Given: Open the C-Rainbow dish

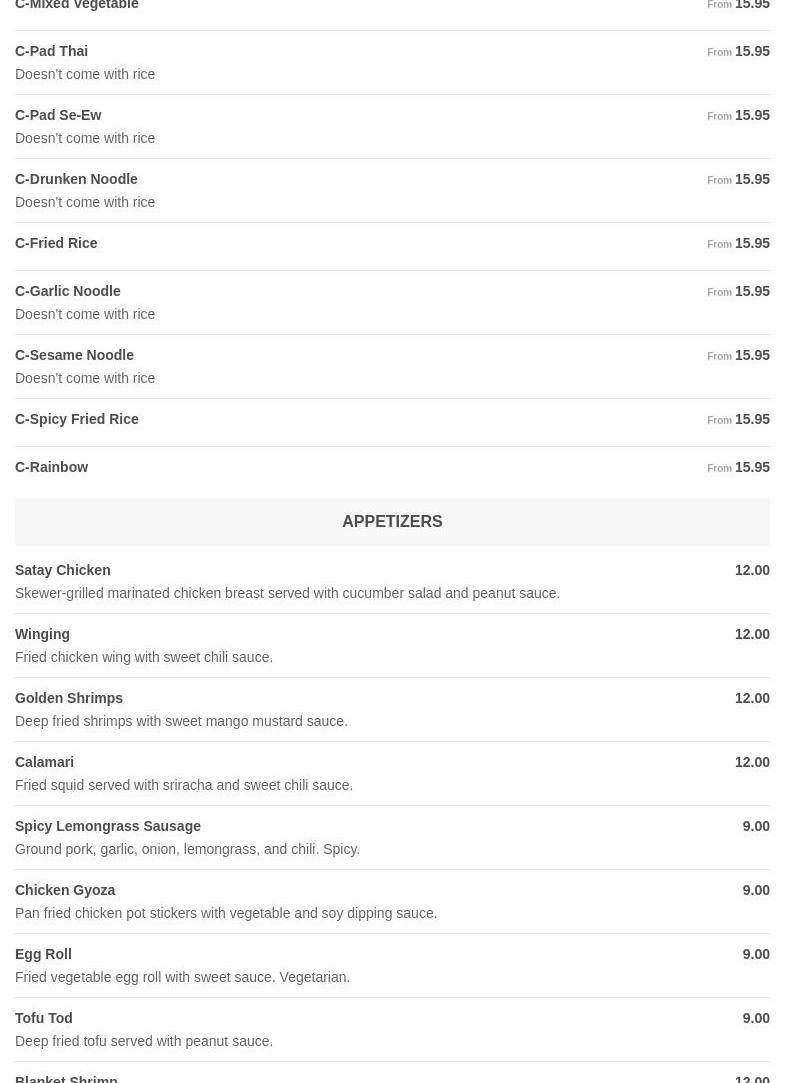Looking at the screenshot, I should click(52, 467).
